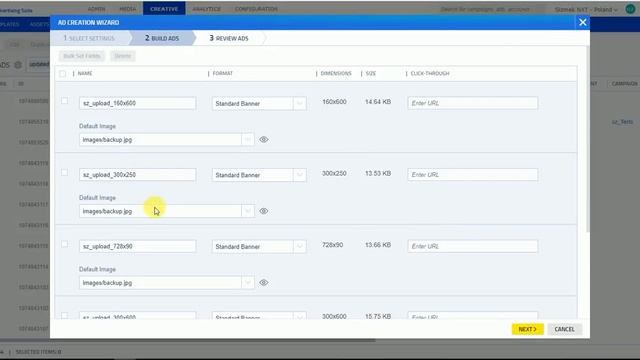Viewport: 640px width, 360px height.
Task: Click the Size column header
Action: (x=371, y=73)
